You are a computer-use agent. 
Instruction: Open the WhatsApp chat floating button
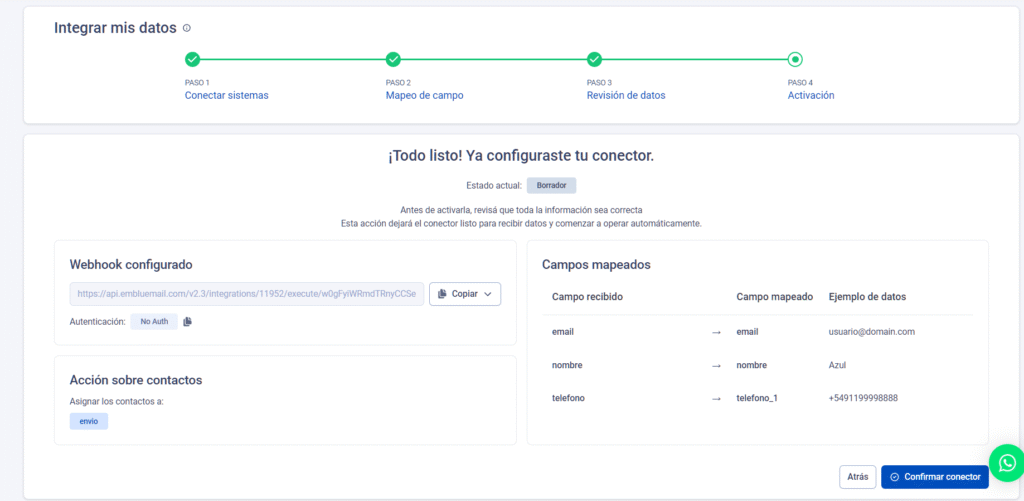click(1007, 463)
